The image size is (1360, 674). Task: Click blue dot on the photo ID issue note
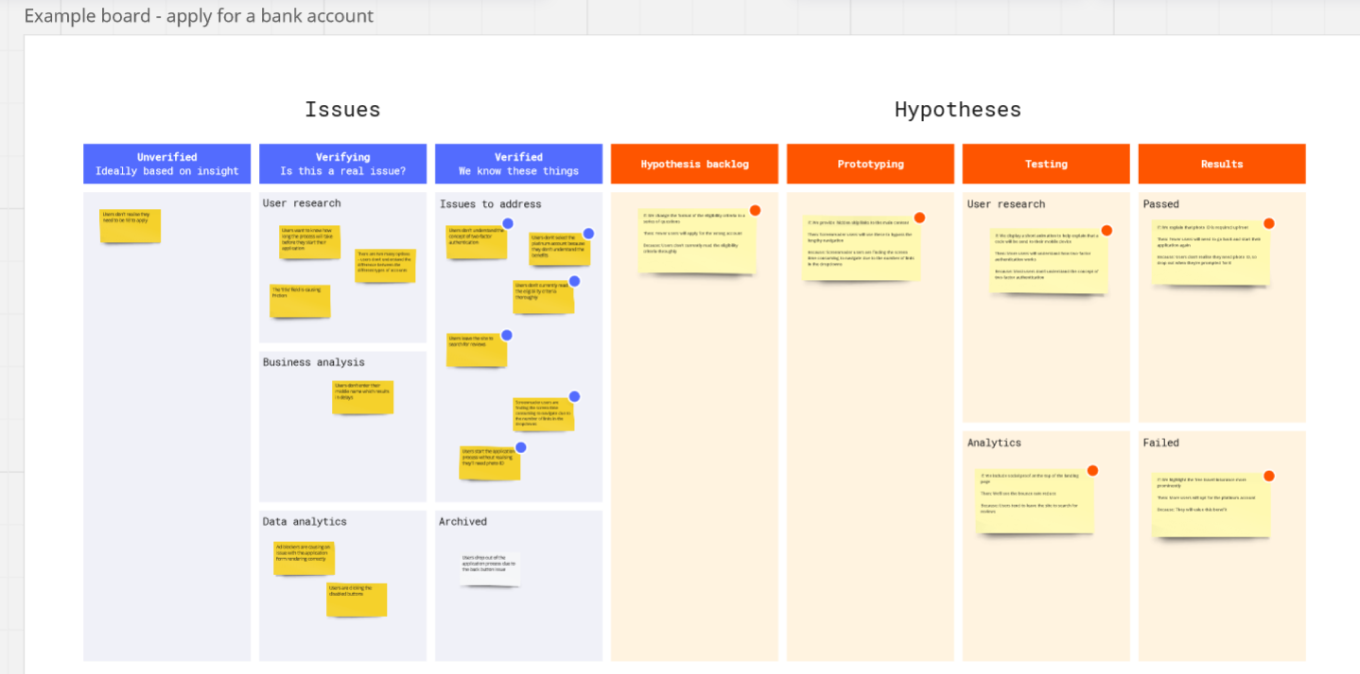click(521, 448)
